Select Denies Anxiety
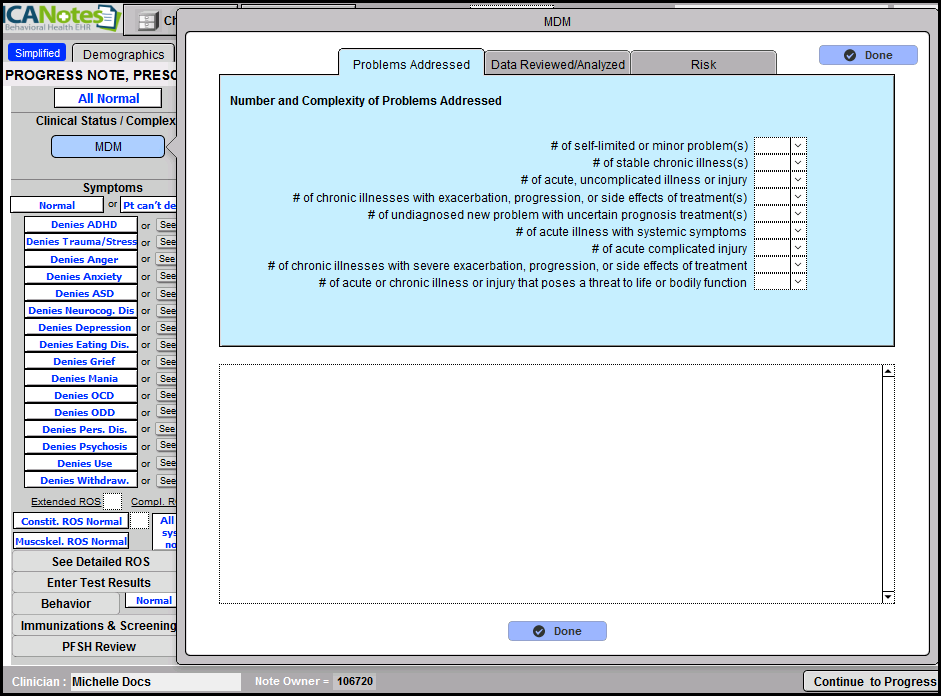Screen dimensions: 941x696 coord(81,276)
